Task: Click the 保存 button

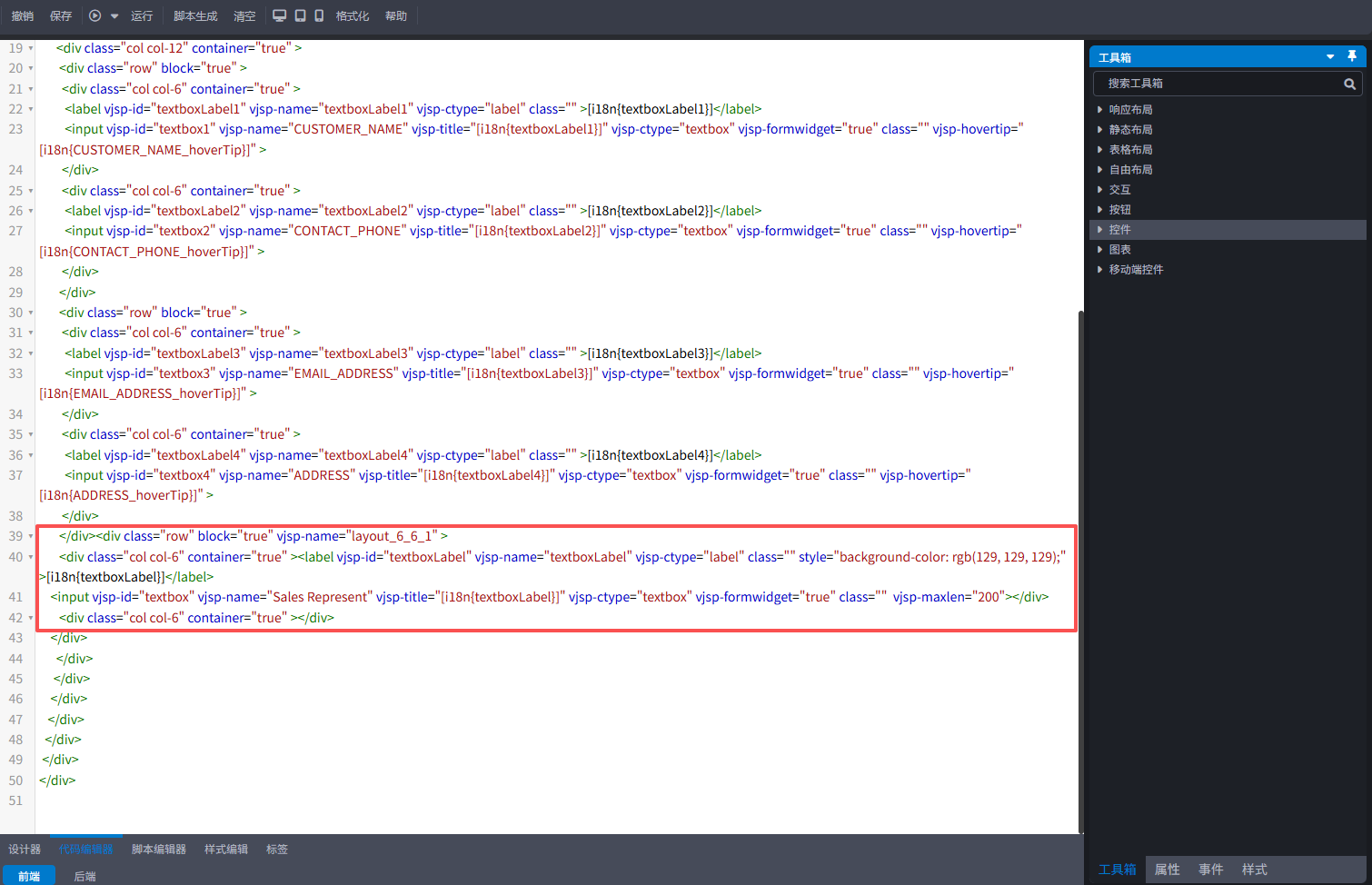Action: click(x=61, y=15)
